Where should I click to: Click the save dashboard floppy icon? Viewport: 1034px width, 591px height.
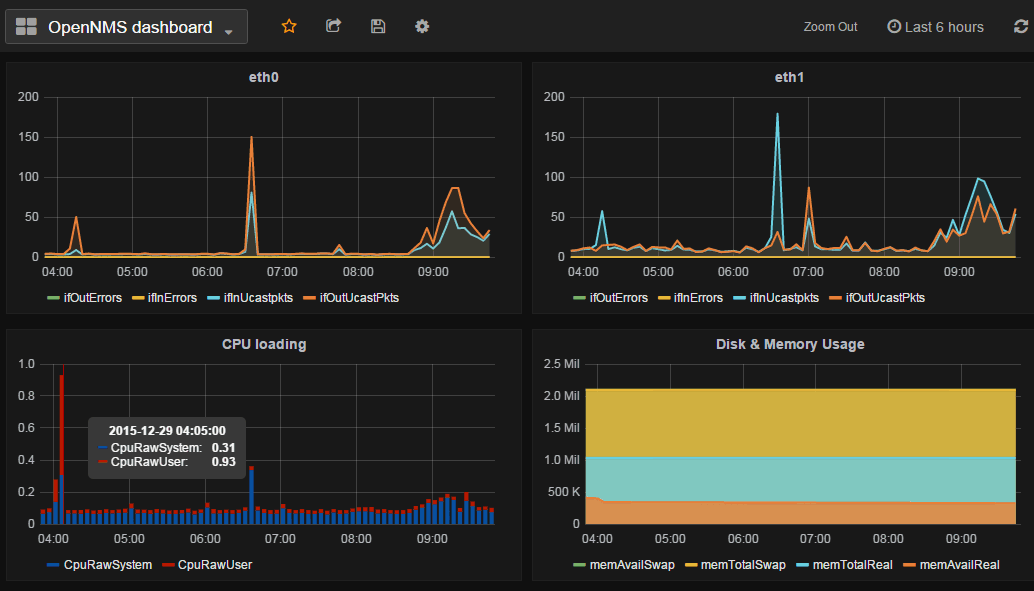(x=378, y=27)
